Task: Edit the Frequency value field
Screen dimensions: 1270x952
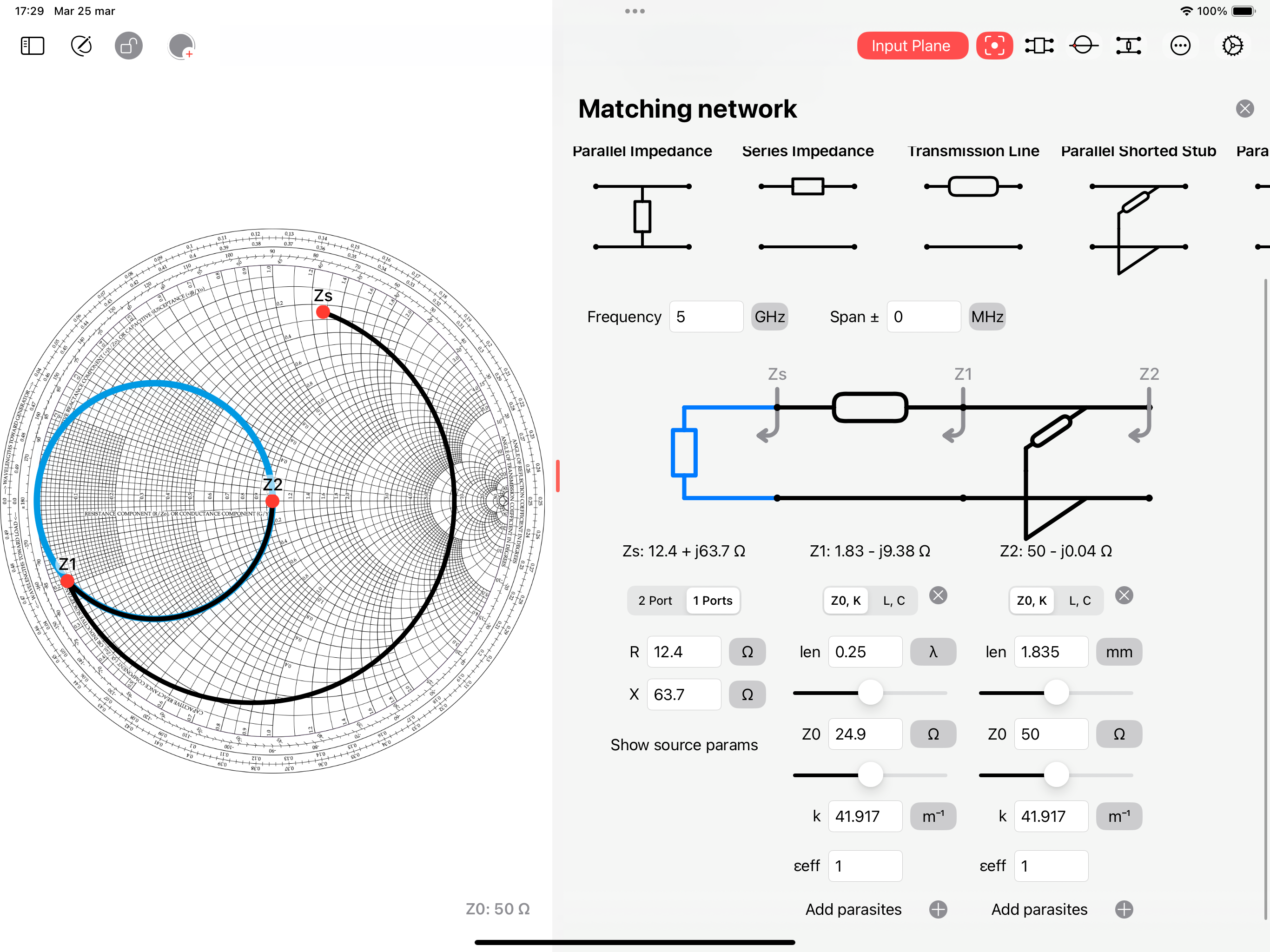Action: [x=706, y=317]
